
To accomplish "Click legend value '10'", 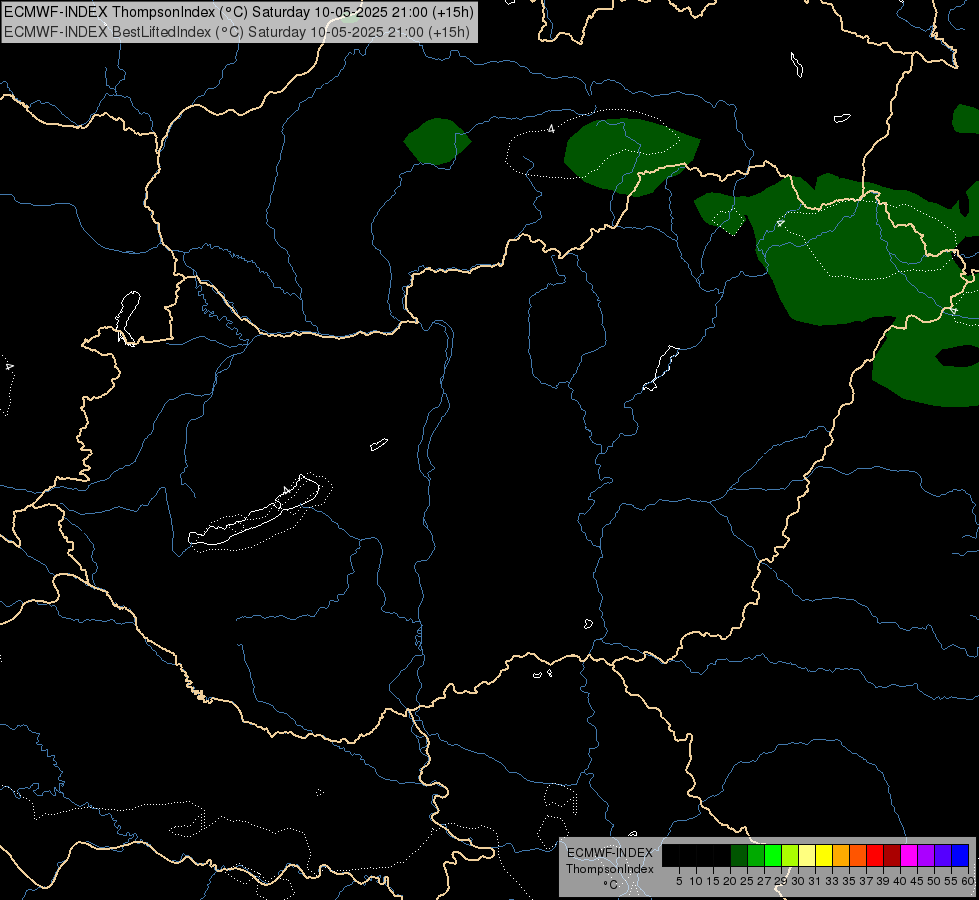I will click(696, 881).
